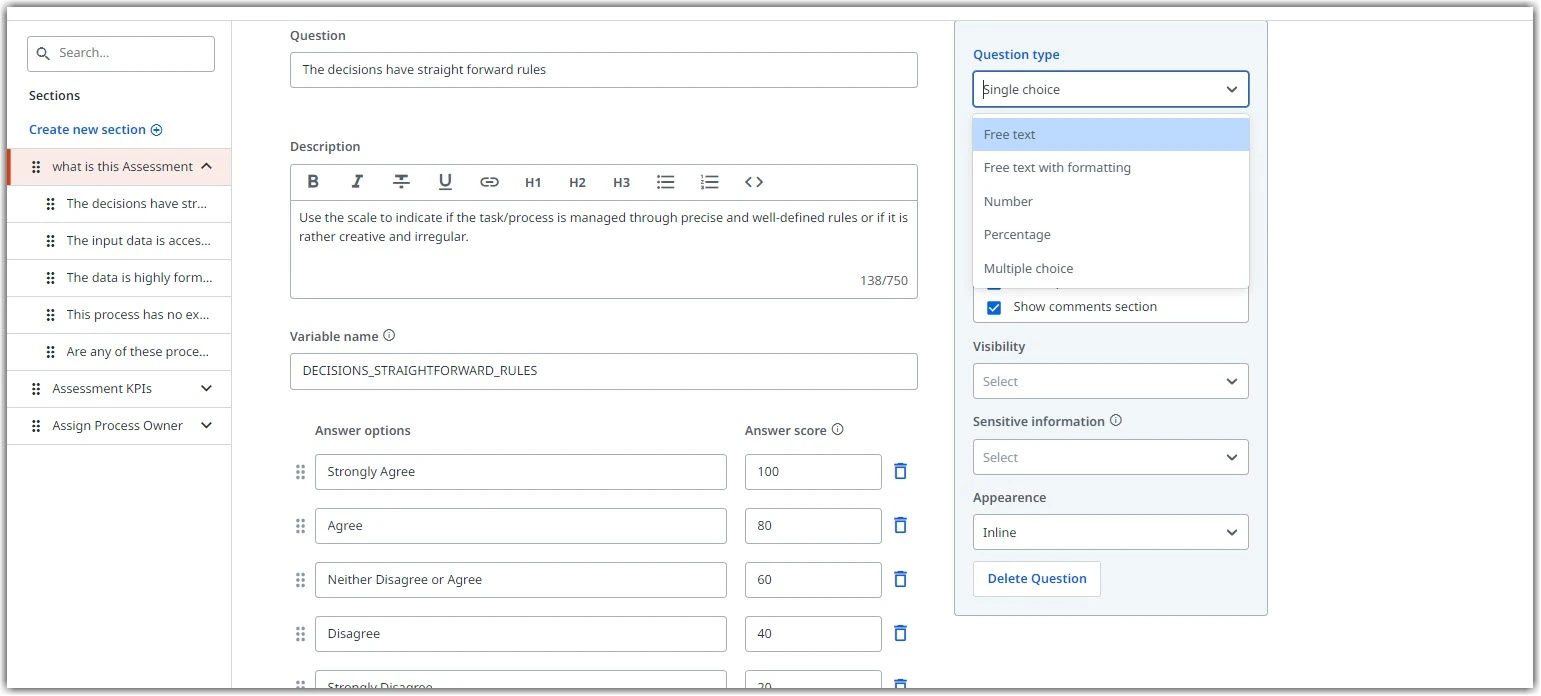Screen dimensions: 1541x696
Task: Insert a code block
Action: [754, 182]
